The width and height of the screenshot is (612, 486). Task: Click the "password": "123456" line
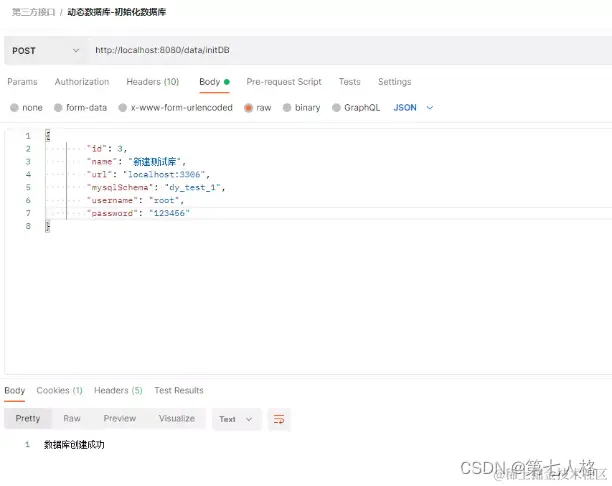[139, 213]
